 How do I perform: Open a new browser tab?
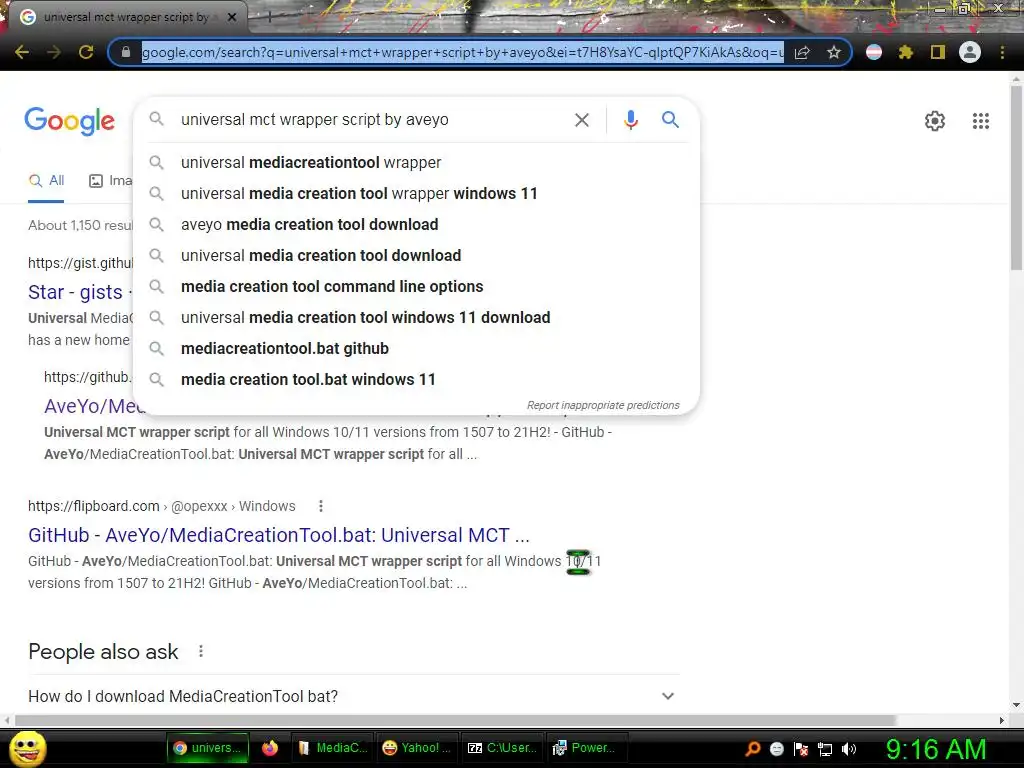click(x=268, y=18)
